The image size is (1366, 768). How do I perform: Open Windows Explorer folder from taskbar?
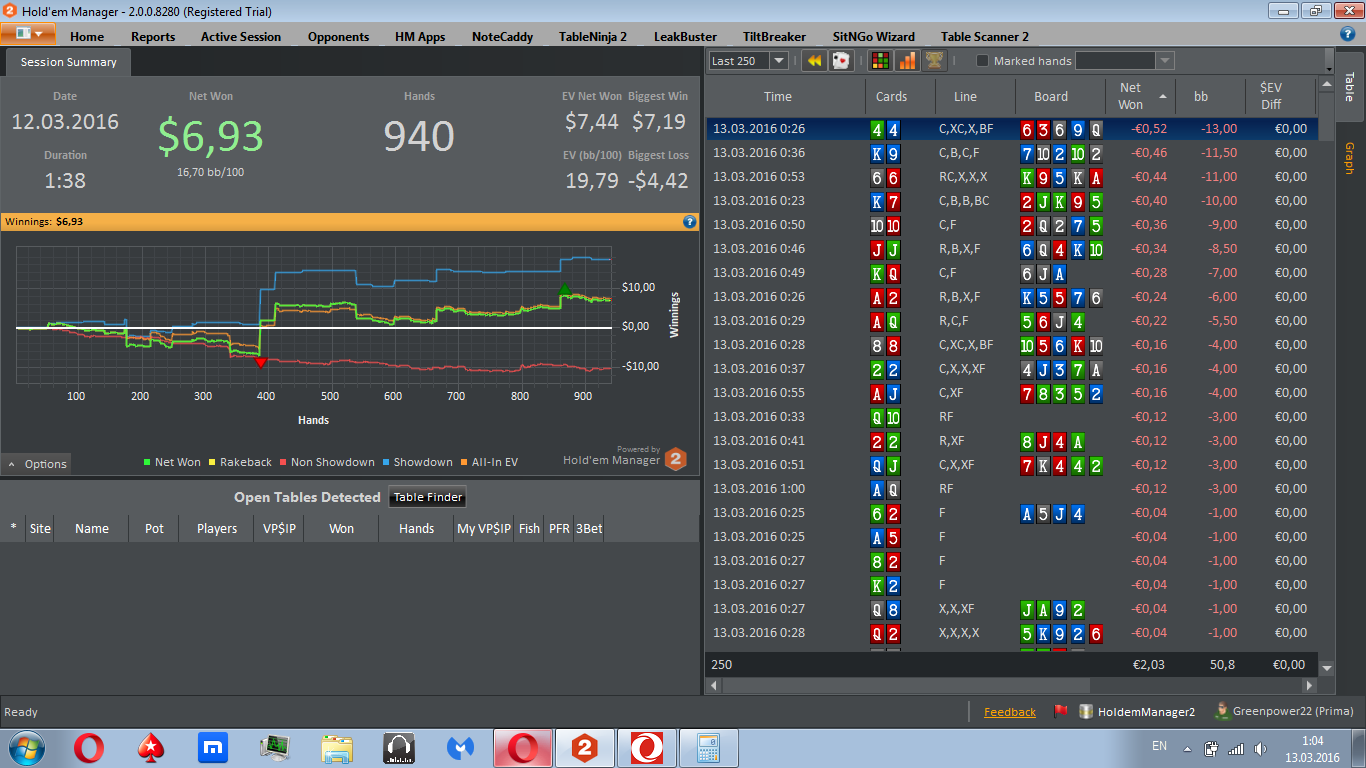pos(337,747)
